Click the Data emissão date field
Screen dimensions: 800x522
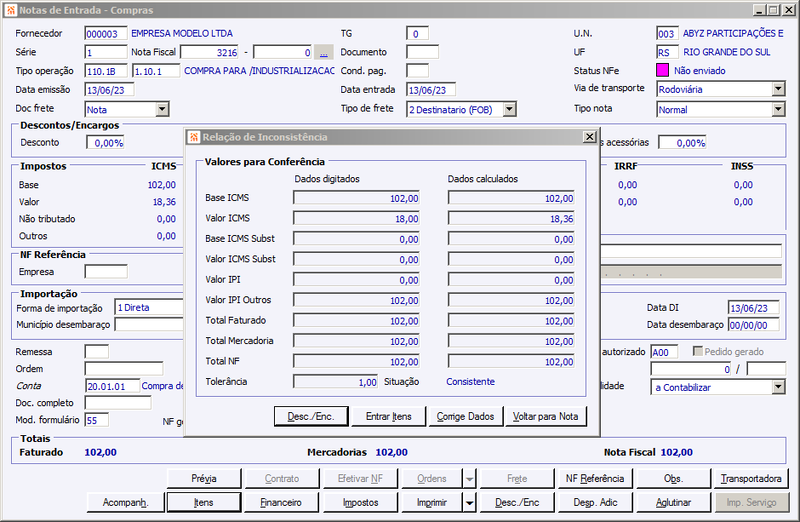coord(109,90)
